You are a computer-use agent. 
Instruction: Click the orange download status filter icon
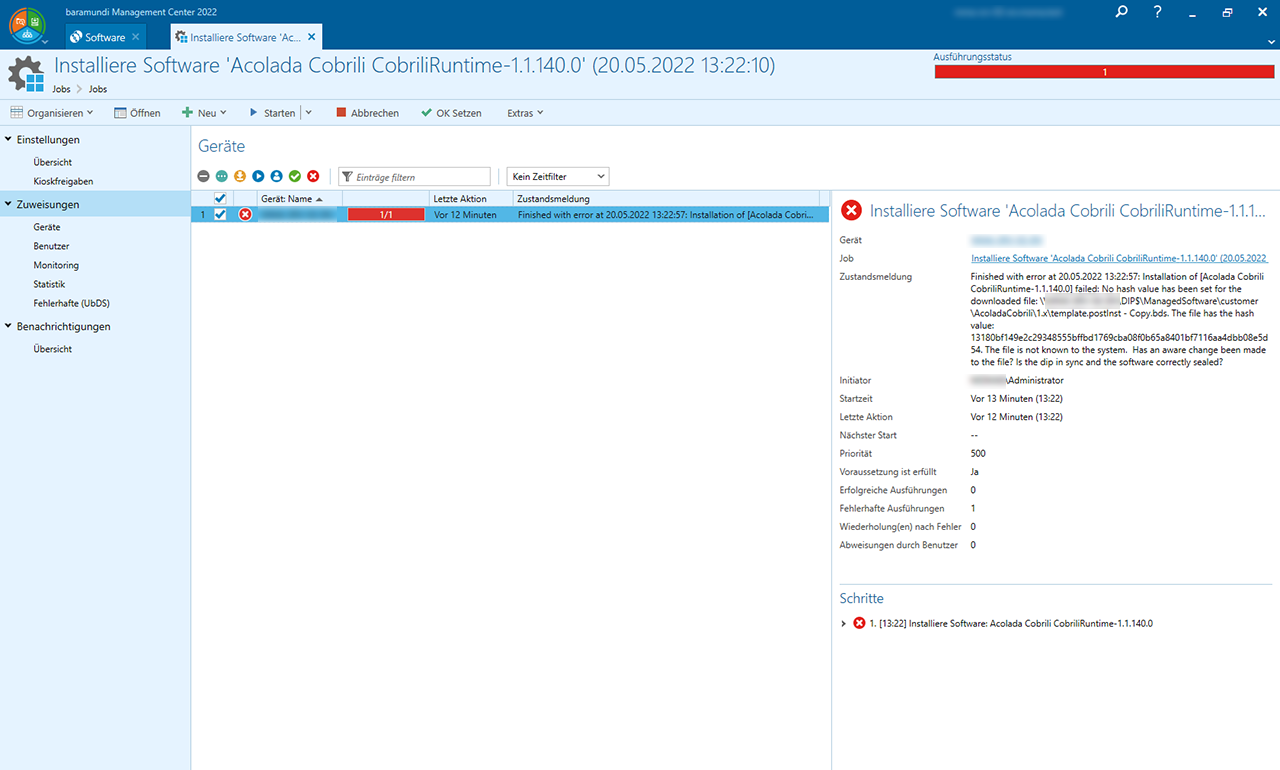point(240,176)
